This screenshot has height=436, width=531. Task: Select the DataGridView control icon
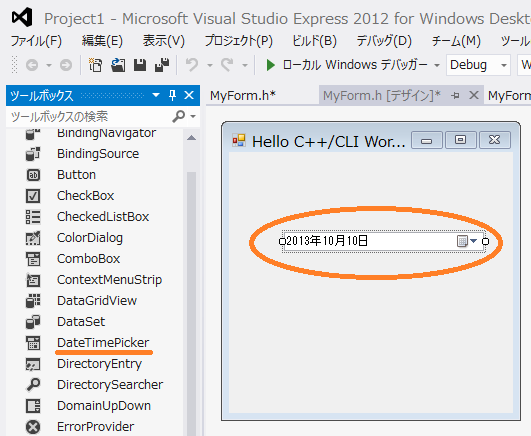[x=33, y=301]
